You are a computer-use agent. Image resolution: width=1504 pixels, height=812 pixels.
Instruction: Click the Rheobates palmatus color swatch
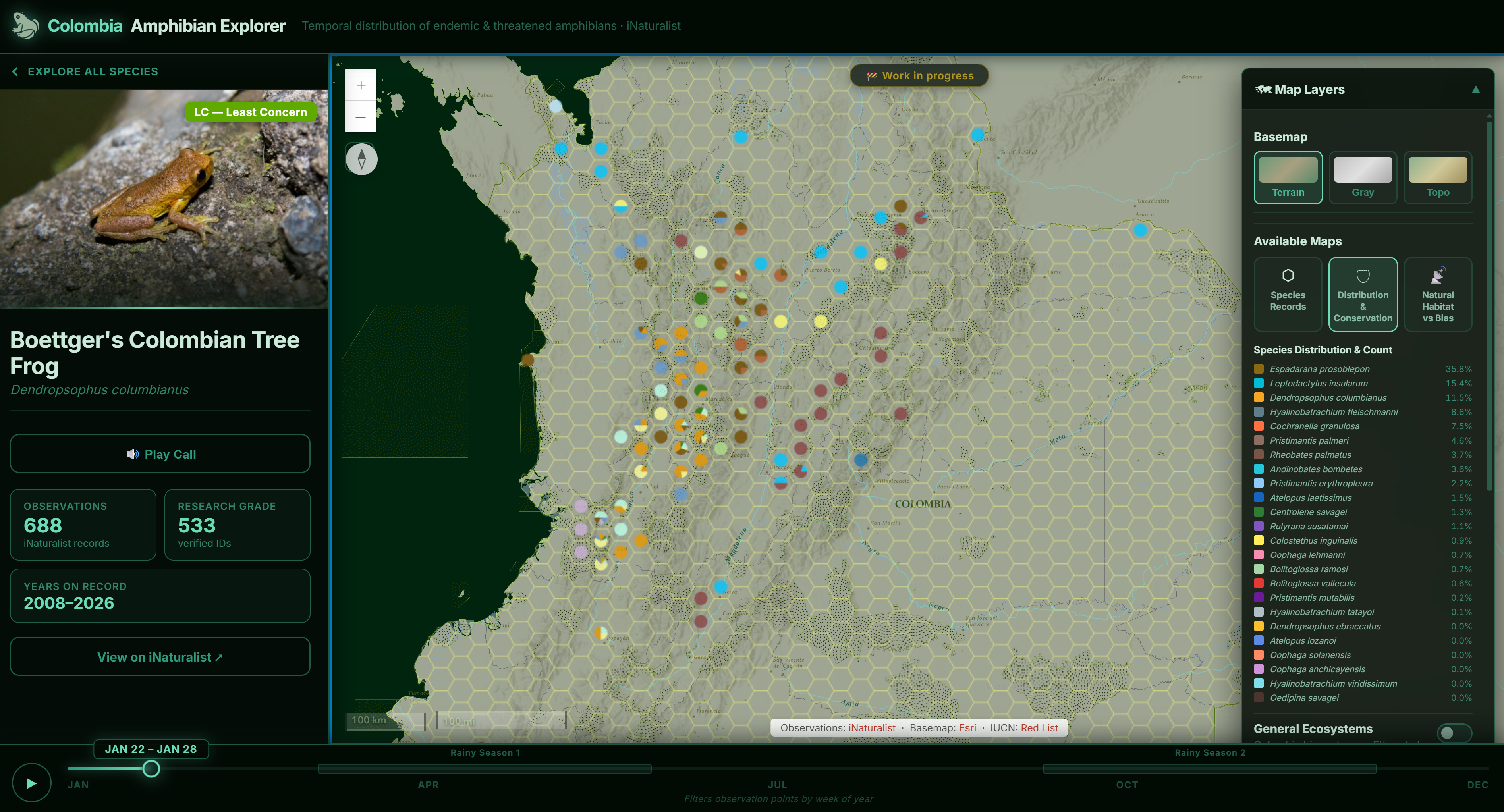point(1259,455)
